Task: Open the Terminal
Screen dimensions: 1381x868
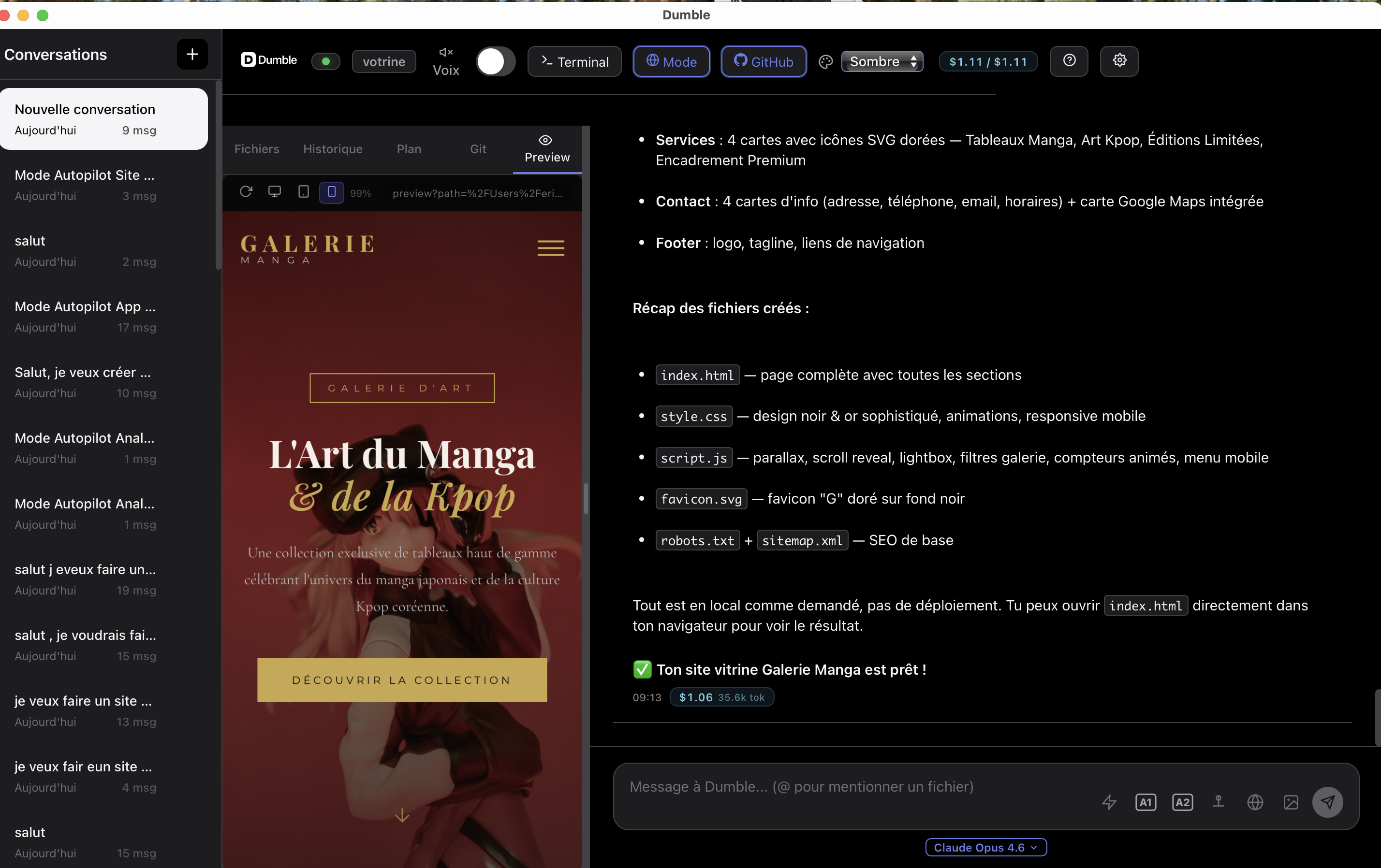Action: [574, 61]
